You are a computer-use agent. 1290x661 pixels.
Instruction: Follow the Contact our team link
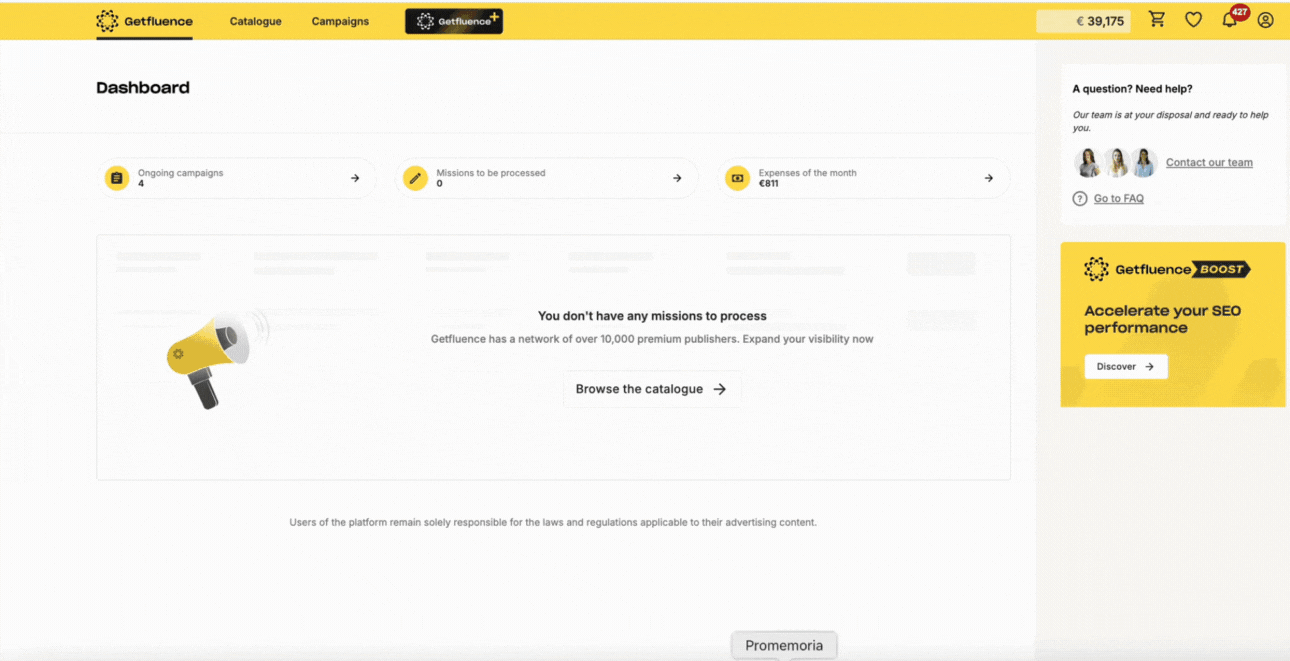tap(1209, 163)
